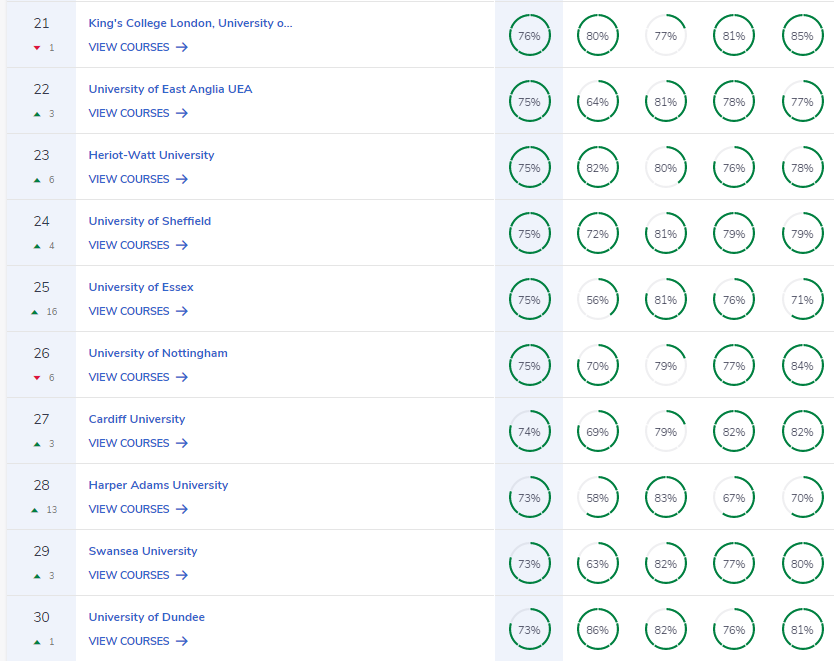834x661 pixels.
Task: Click the VIEW COURSES arrow for Swansea University
Action: pyautogui.click(x=182, y=575)
